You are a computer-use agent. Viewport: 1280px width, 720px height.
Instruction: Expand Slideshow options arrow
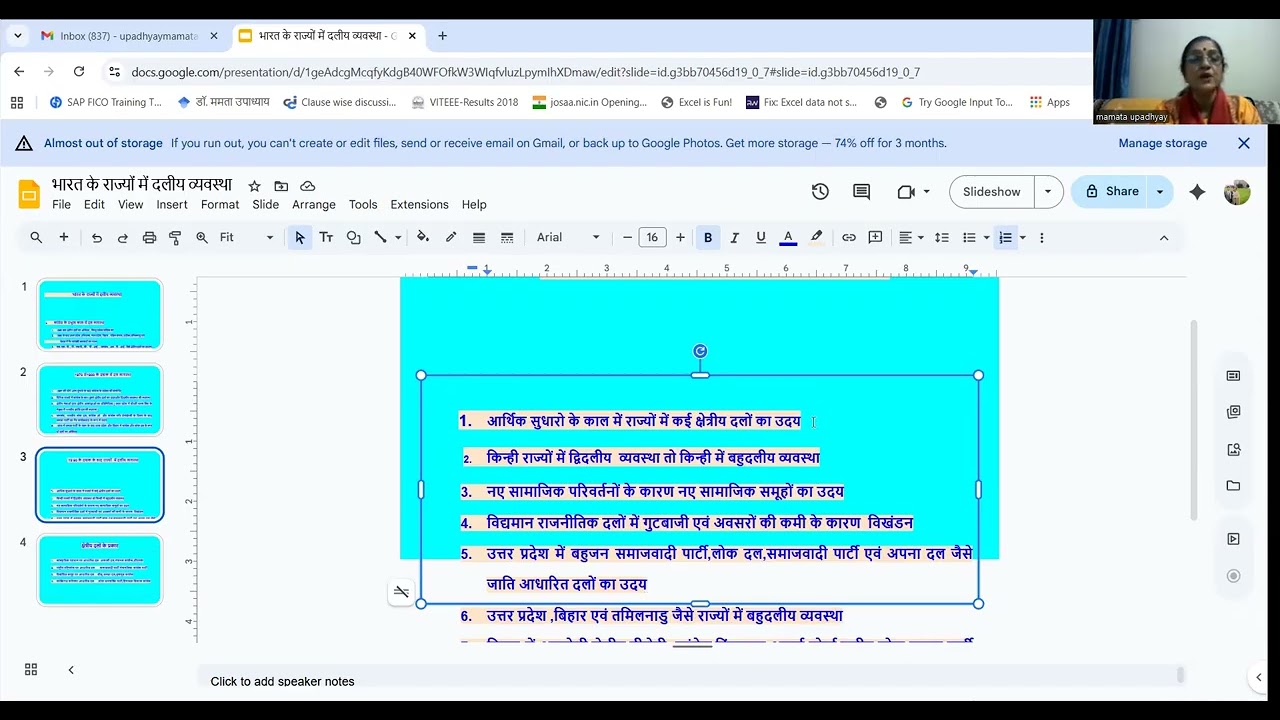tap(1048, 191)
